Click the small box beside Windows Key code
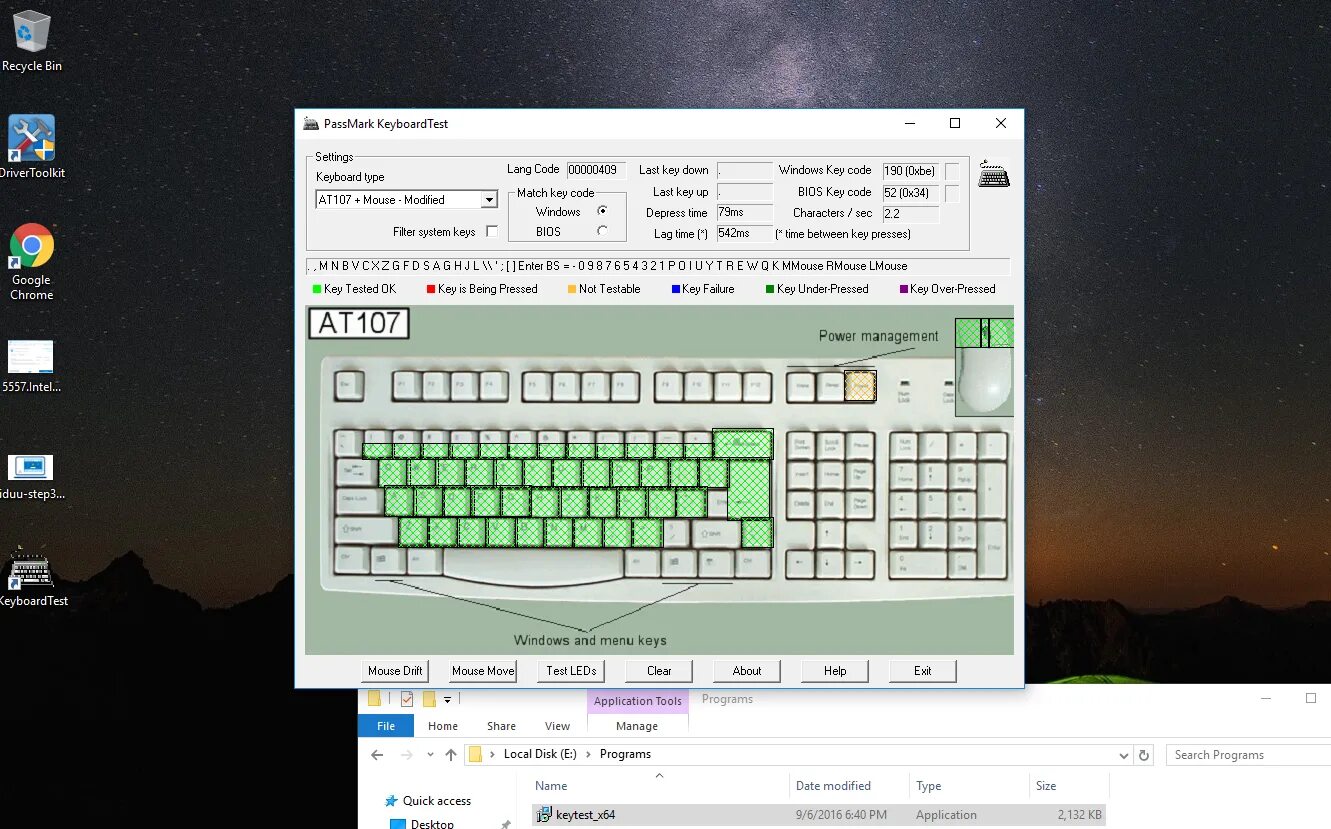The height and width of the screenshot is (829, 1331). 952,171
